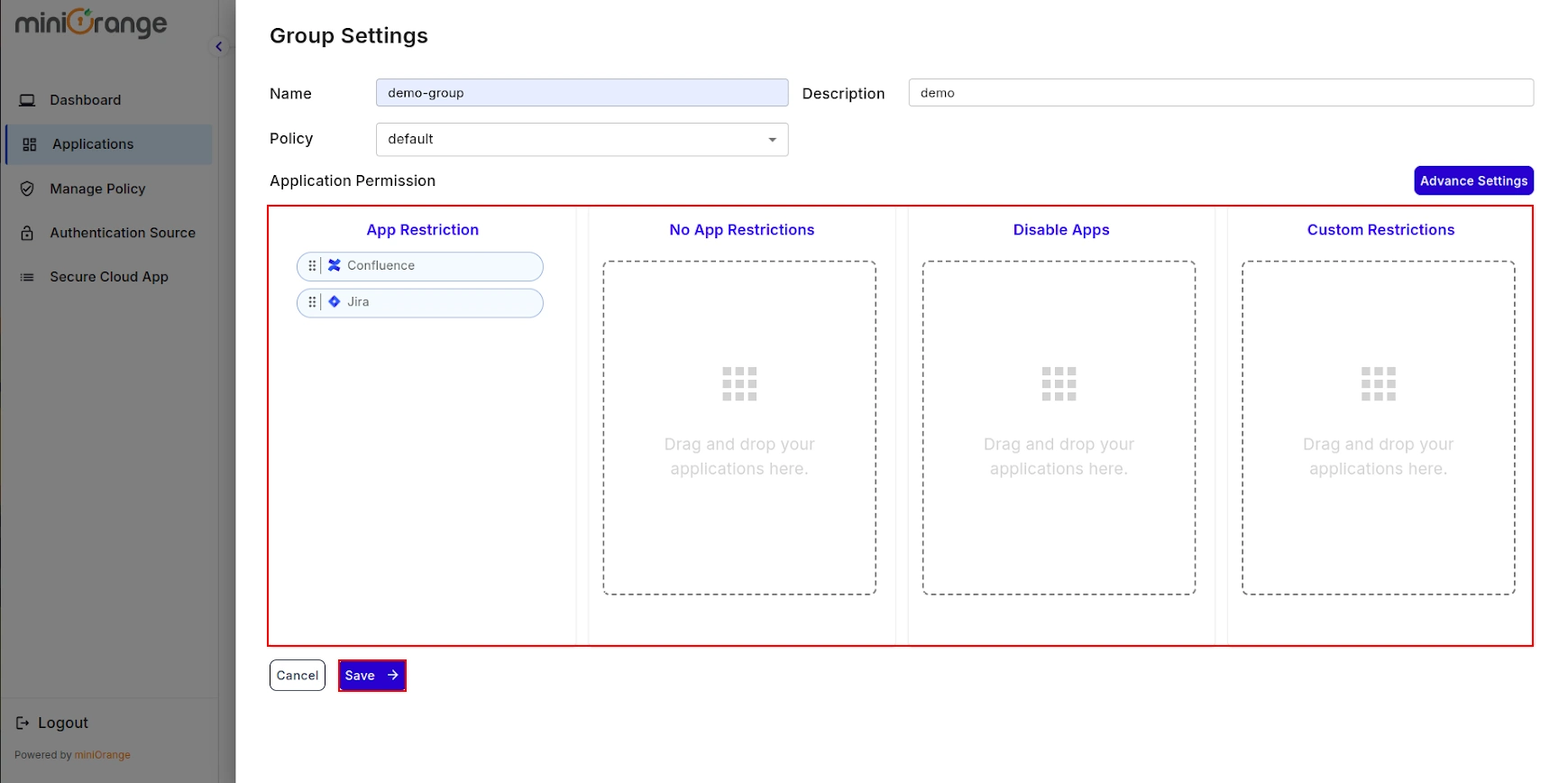Click the Jira app logo icon

click(x=335, y=301)
